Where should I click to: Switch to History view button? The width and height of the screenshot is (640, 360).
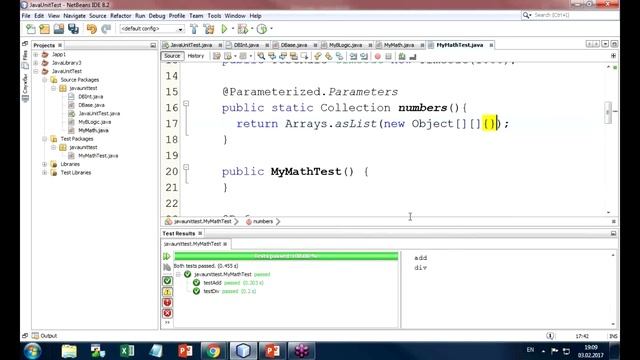(x=196, y=56)
